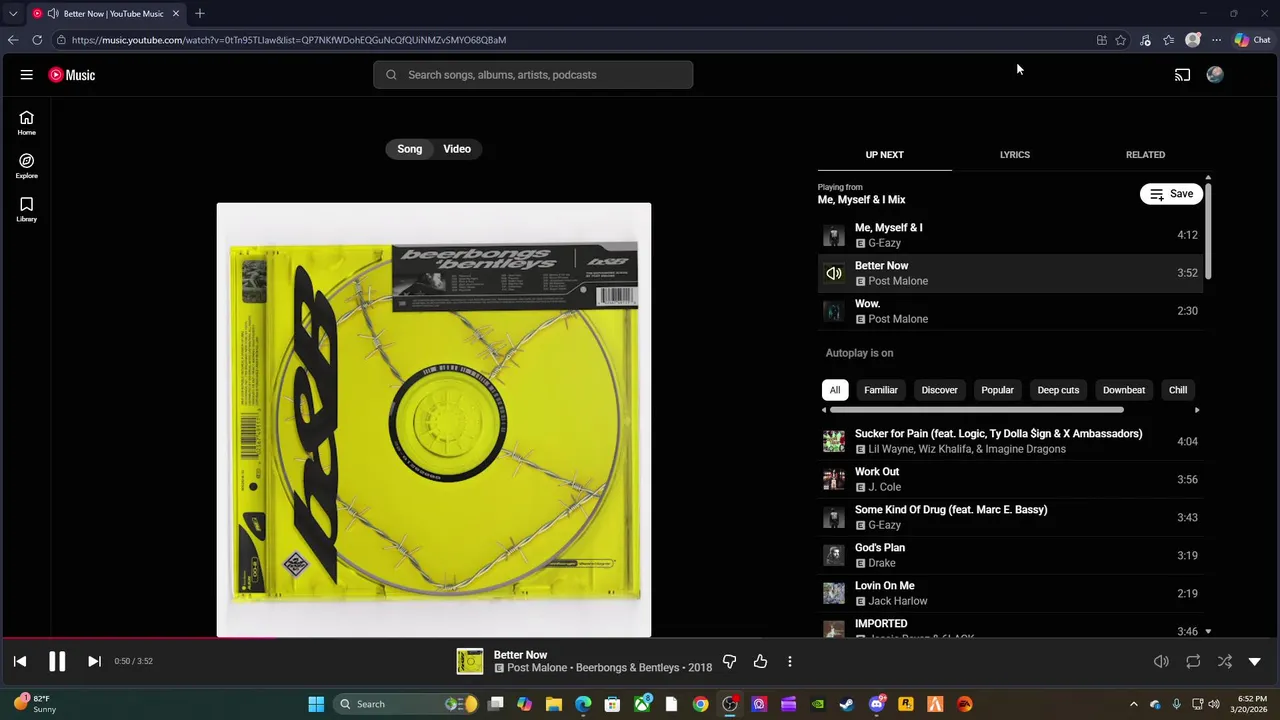Play Work Out by J. Cole
This screenshot has height=720, width=1280.
tap(1010, 479)
